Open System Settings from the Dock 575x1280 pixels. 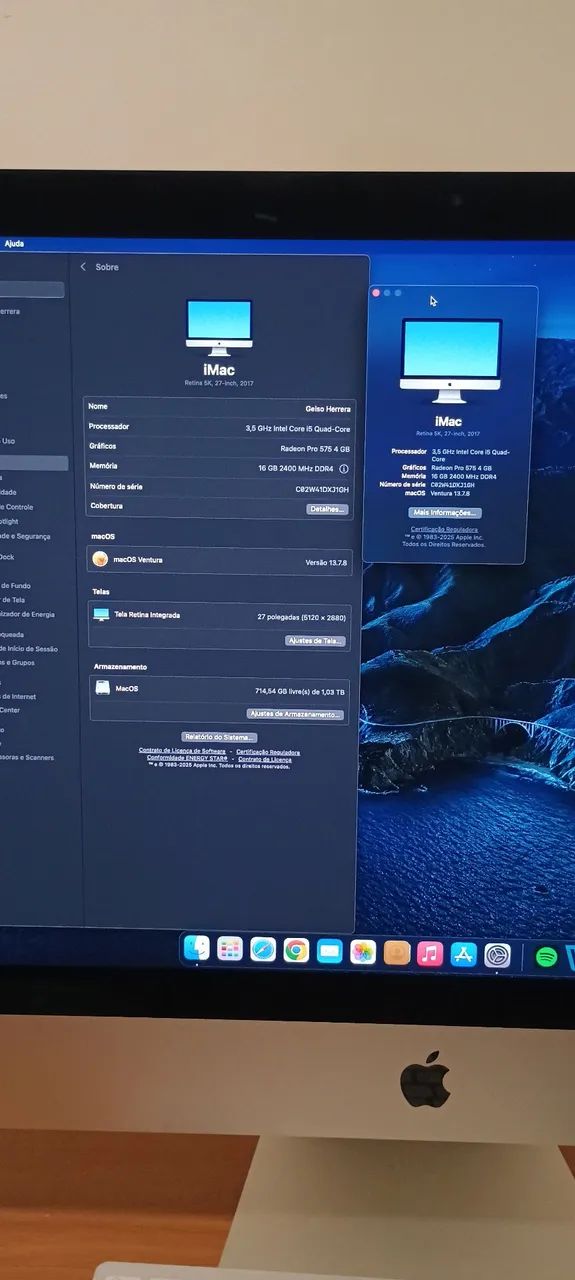498,956
